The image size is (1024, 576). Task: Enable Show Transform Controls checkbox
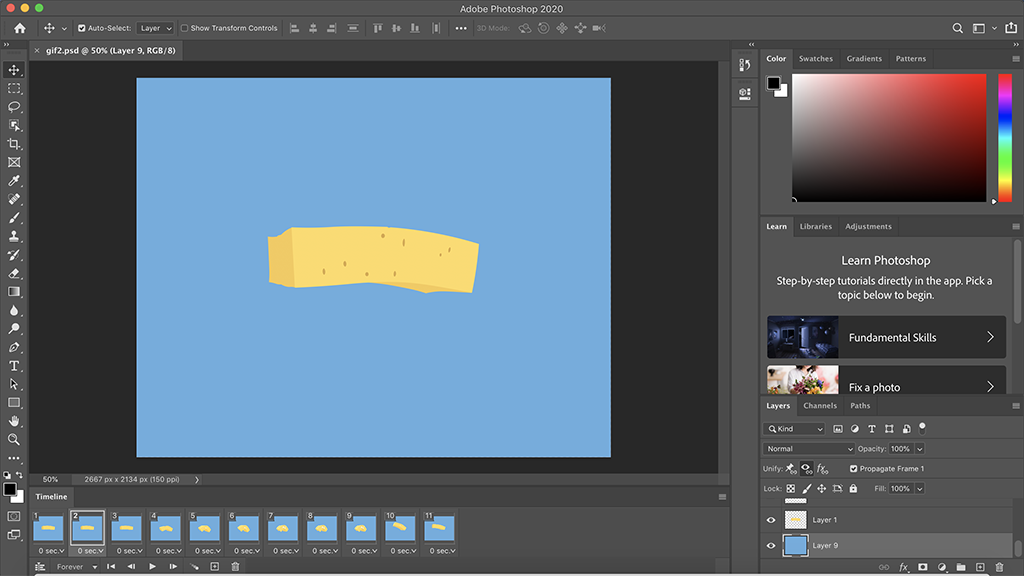point(185,28)
